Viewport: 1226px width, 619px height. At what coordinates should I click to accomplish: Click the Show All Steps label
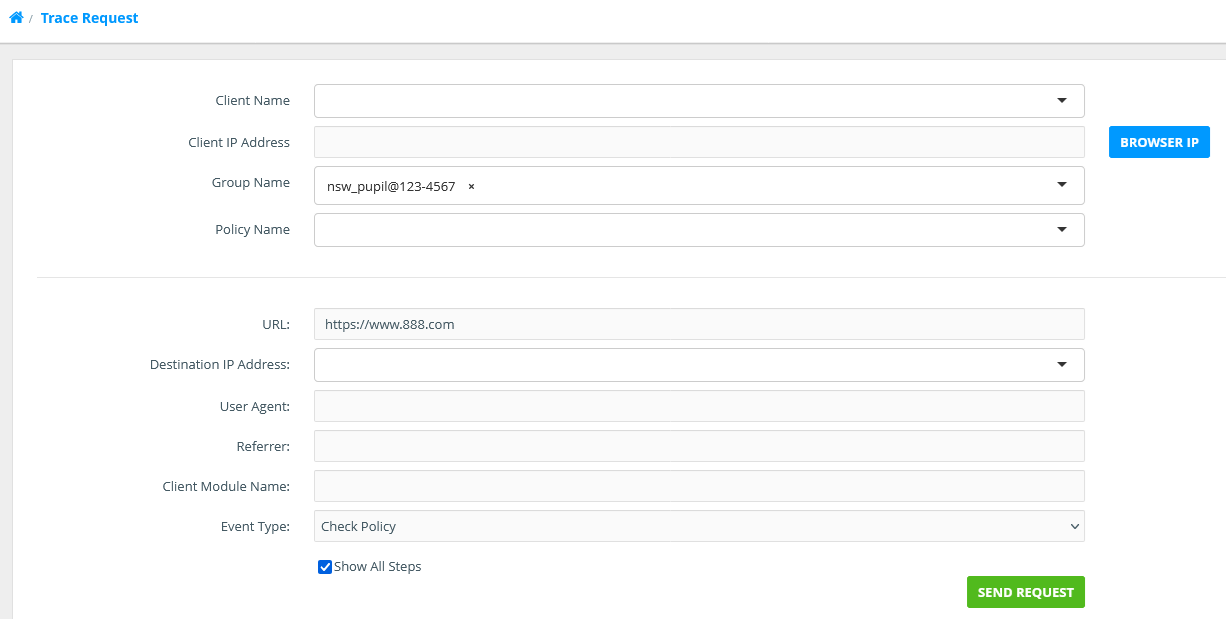point(377,567)
